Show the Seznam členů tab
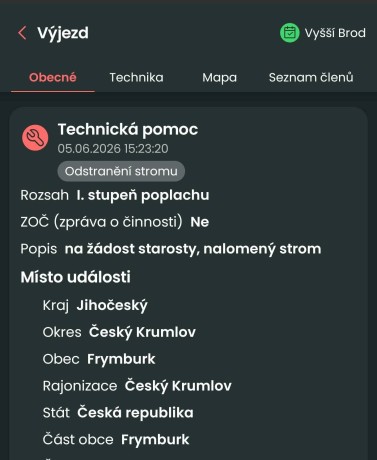This screenshot has height=460, width=377. pos(311,77)
